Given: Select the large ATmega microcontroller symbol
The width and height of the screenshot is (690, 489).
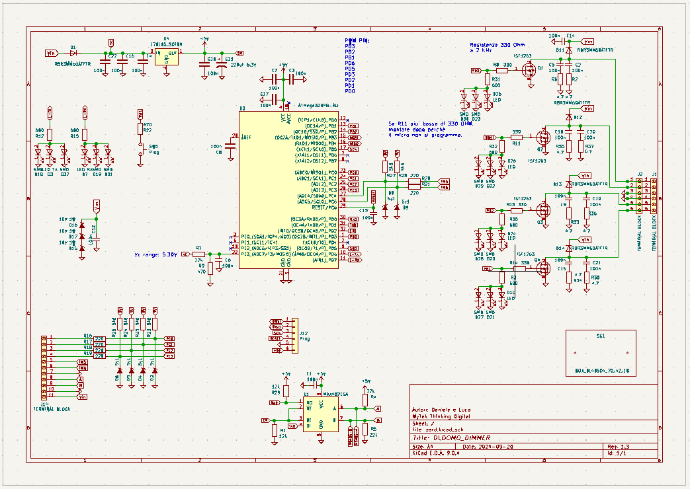Looking at the screenshot, I should click(x=289, y=190).
